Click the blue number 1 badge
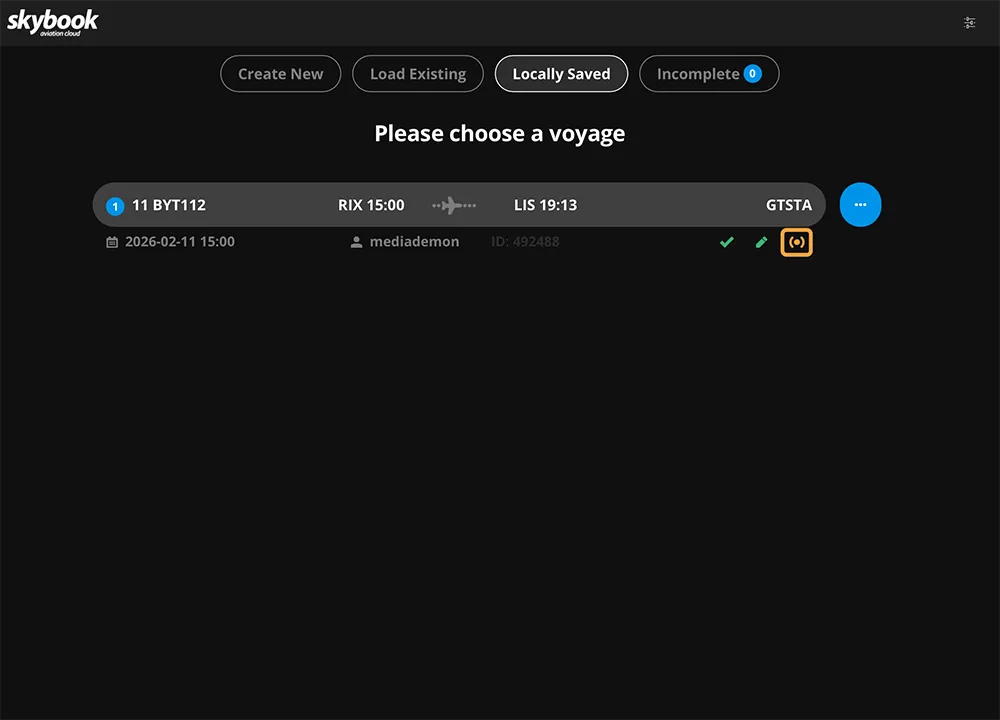 (x=115, y=206)
